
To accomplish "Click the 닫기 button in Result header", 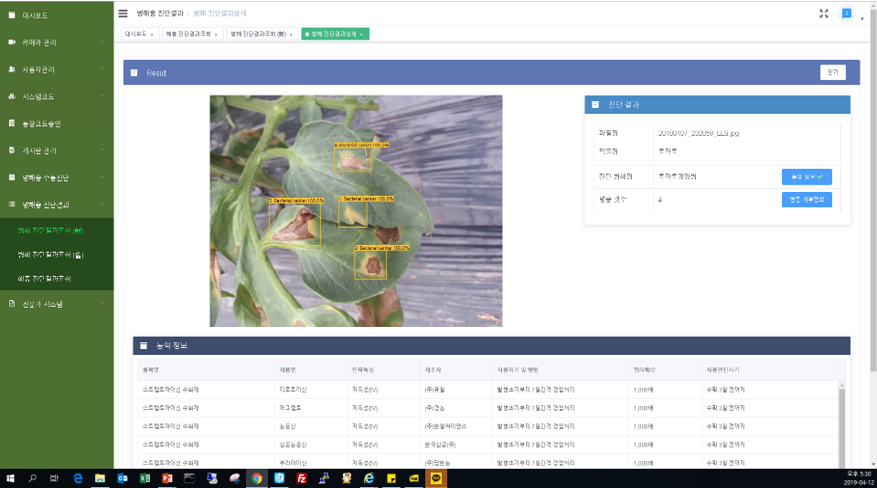I will click(x=832, y=72).
